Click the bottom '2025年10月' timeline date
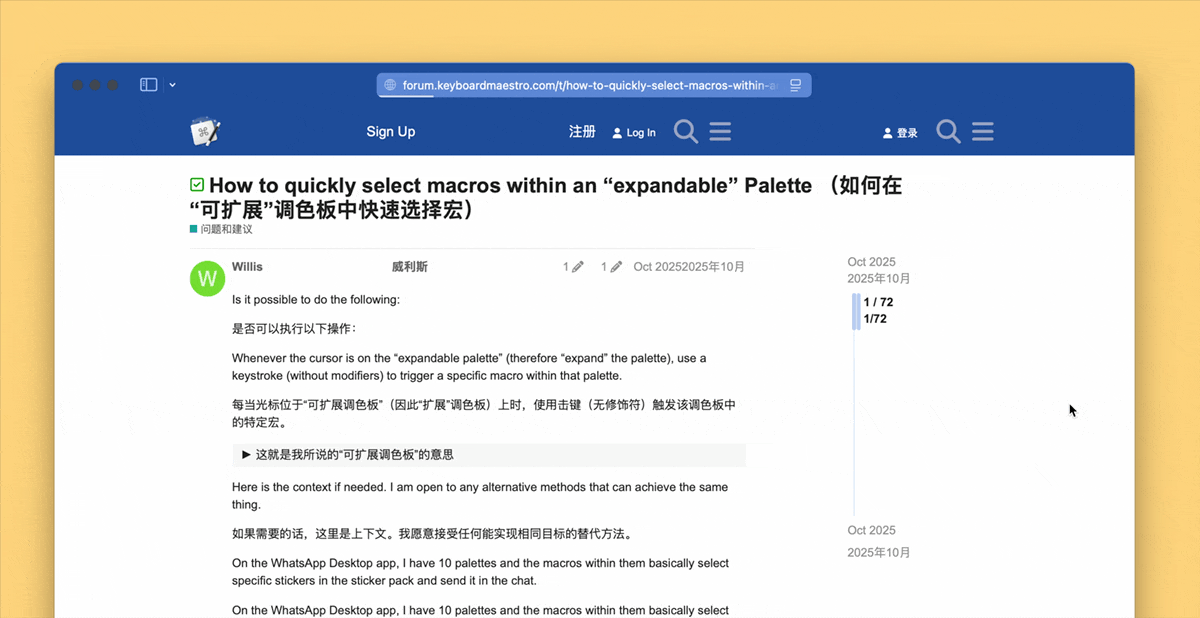The image size is (1200, 618). pos(879,553)
